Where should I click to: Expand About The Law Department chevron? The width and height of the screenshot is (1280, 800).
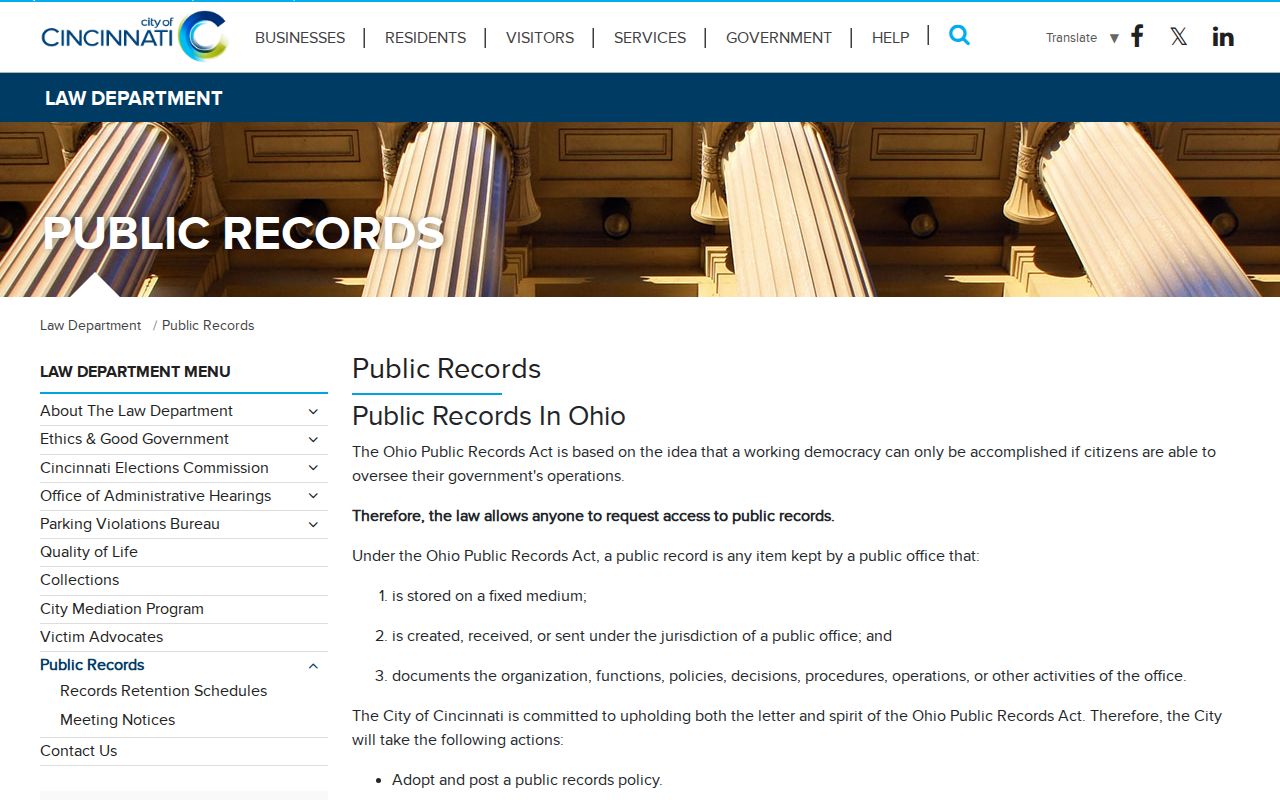[313, 411]
